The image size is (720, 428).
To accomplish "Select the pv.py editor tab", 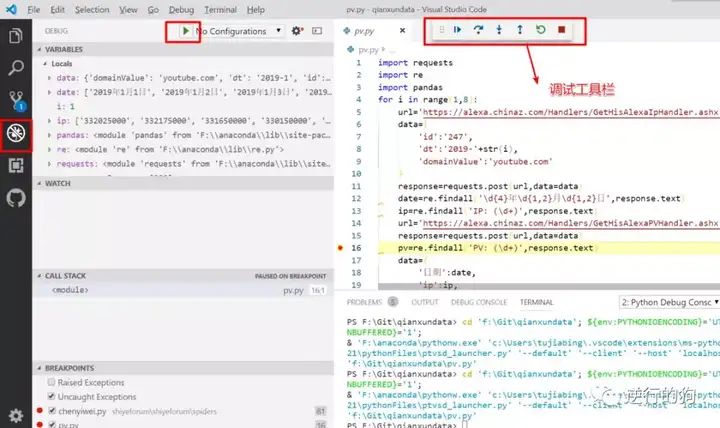I will tap(364, 31).
